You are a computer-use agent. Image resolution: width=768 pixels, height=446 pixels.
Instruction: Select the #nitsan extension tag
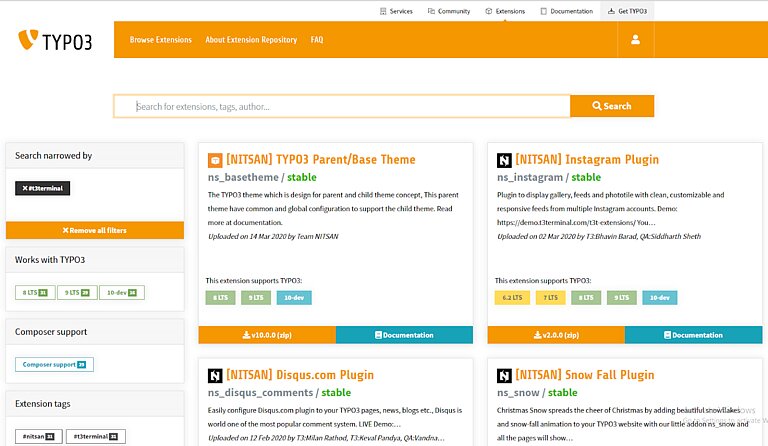[39, 437]
